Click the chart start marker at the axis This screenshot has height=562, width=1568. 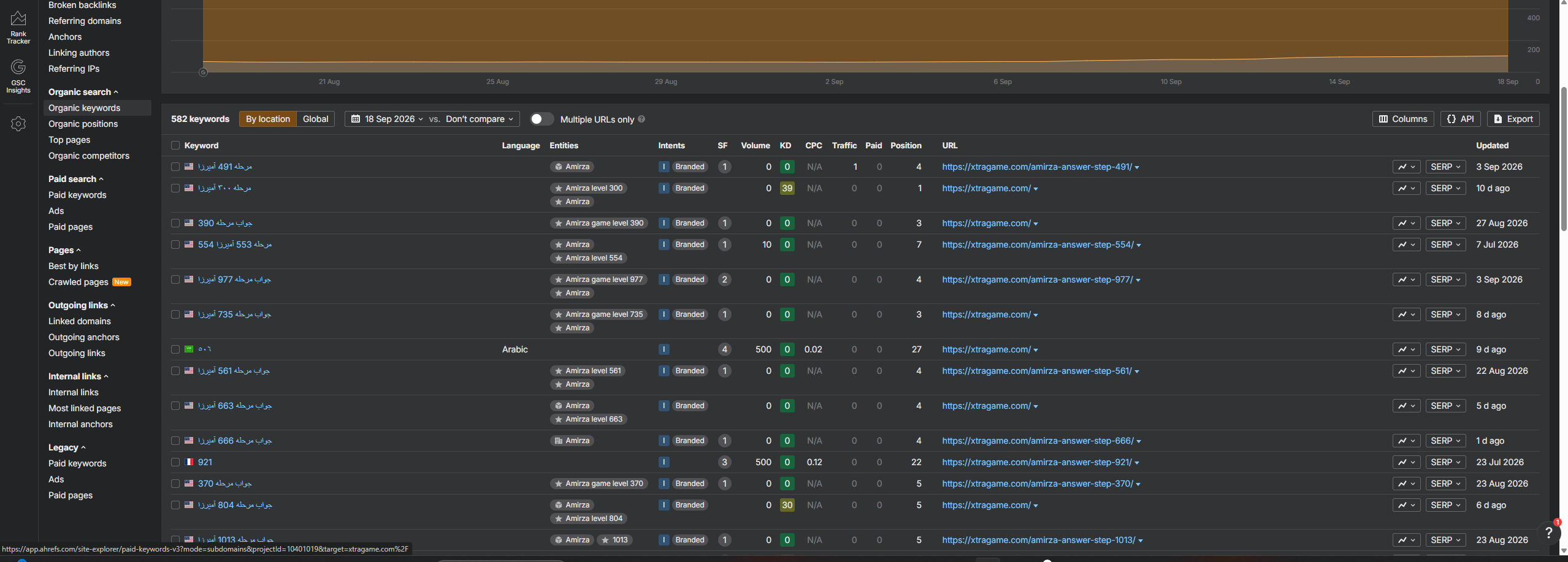coord(203,72)
